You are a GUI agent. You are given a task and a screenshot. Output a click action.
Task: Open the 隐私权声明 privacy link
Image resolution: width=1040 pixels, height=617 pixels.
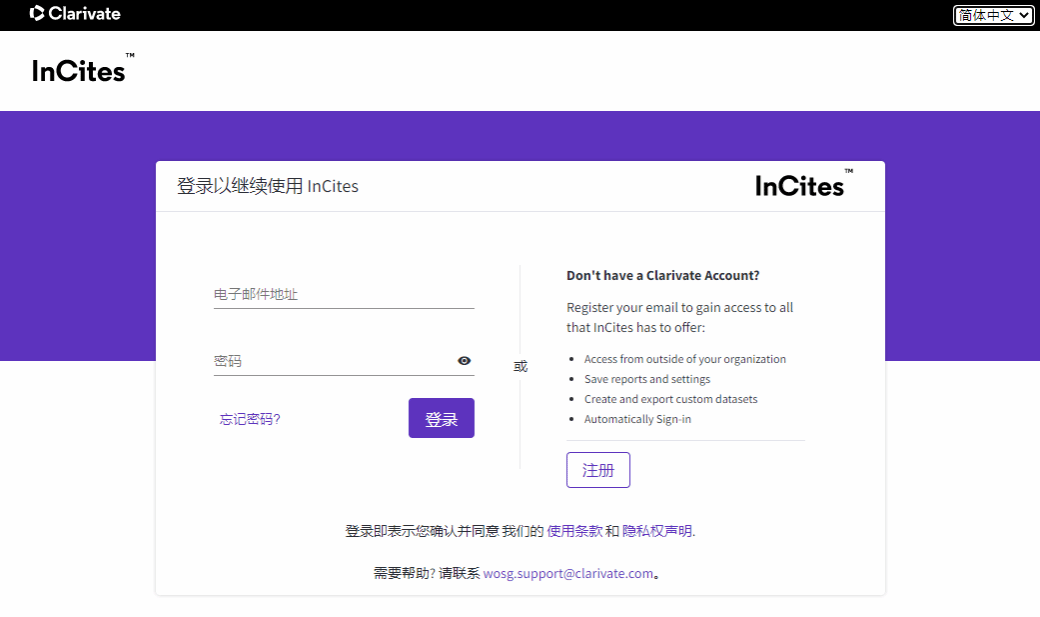pyautogui.click(x=657, y=531)
